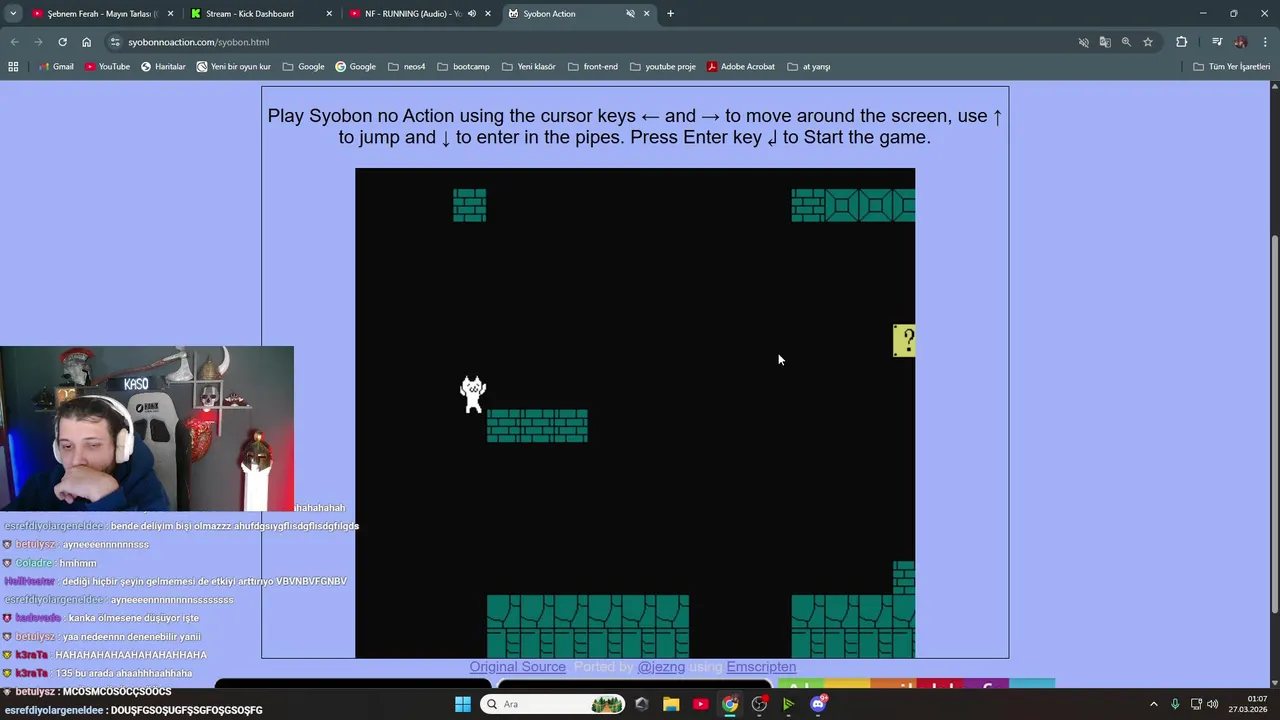Open the Adobe Acrobat bookmark
This screenshot has width=1280, height=720.
(x=741, y=66)
